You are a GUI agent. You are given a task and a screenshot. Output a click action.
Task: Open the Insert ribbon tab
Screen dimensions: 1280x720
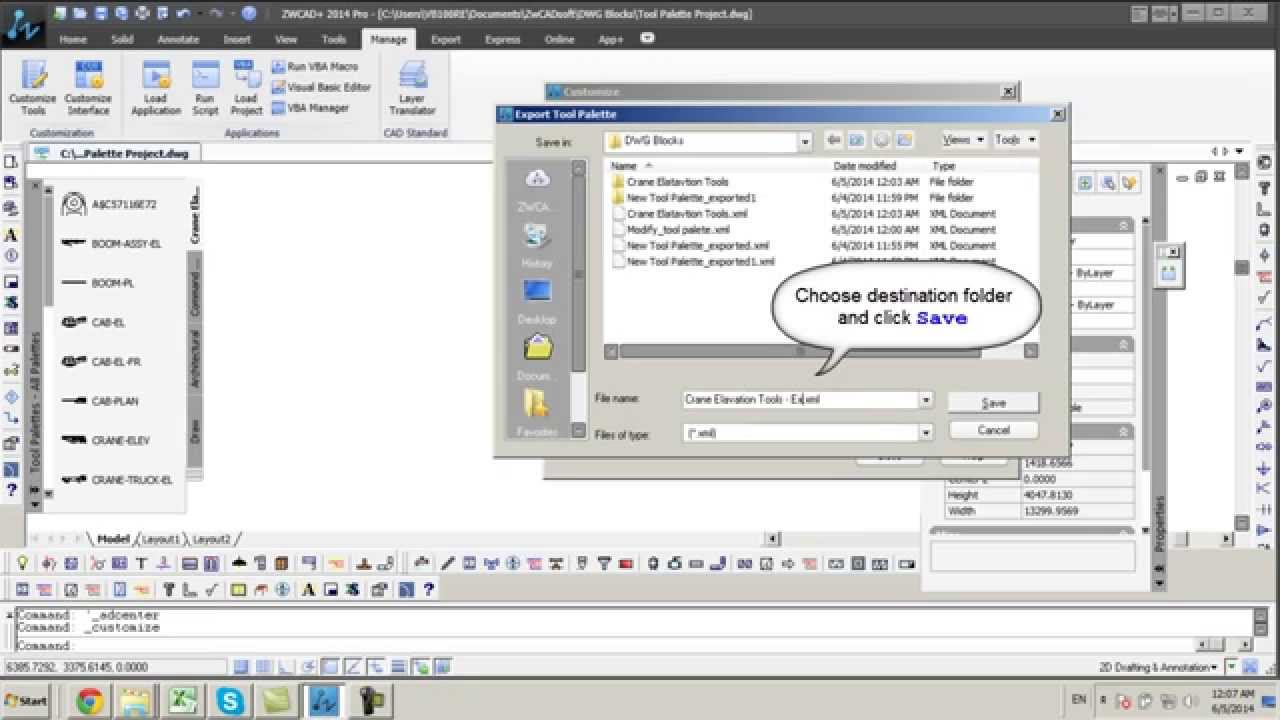(237, 39)
